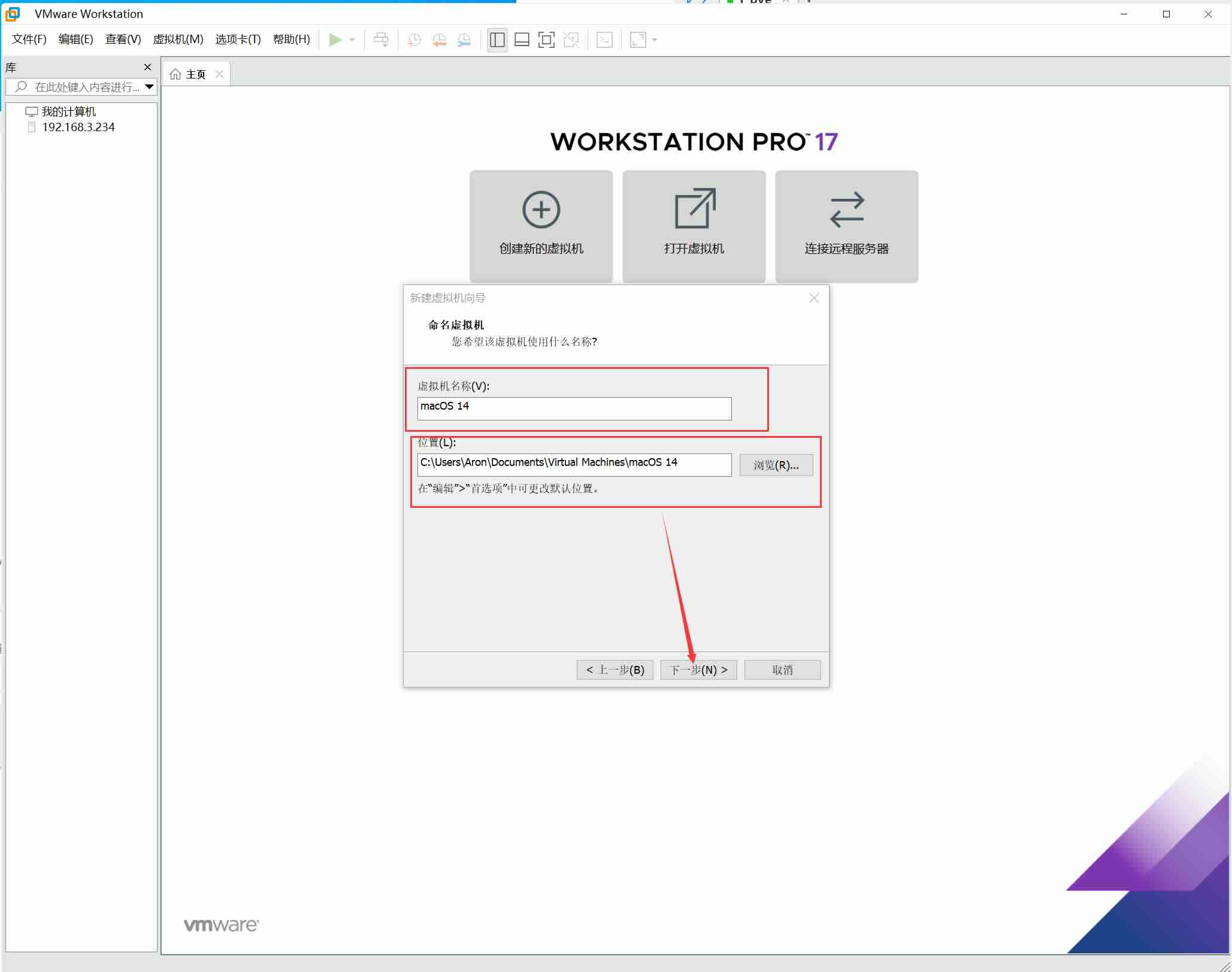Click the 我的计算机 monitor icon
The image size is (1232, 972).
click(32, 111)
